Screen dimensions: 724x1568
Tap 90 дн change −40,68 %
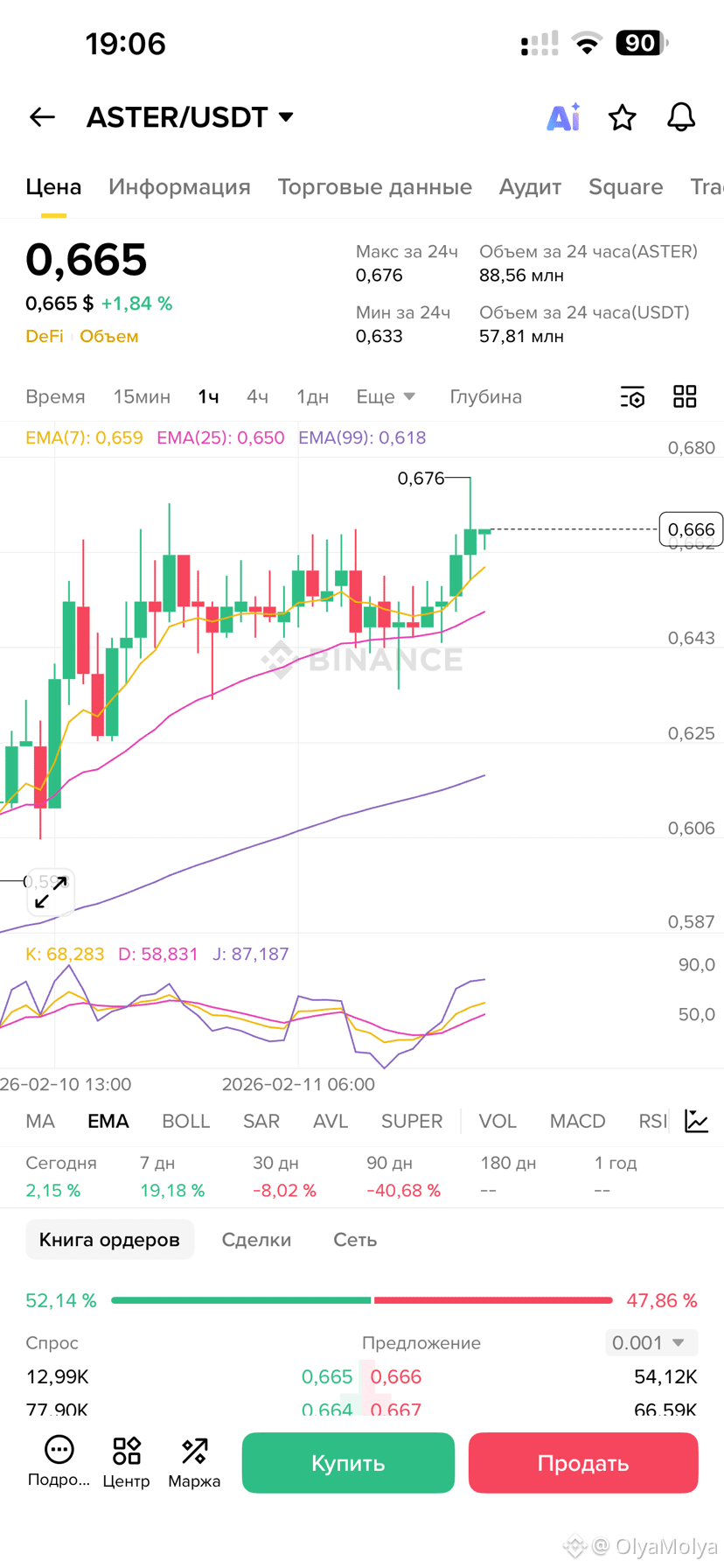(x=403, y=1190)
